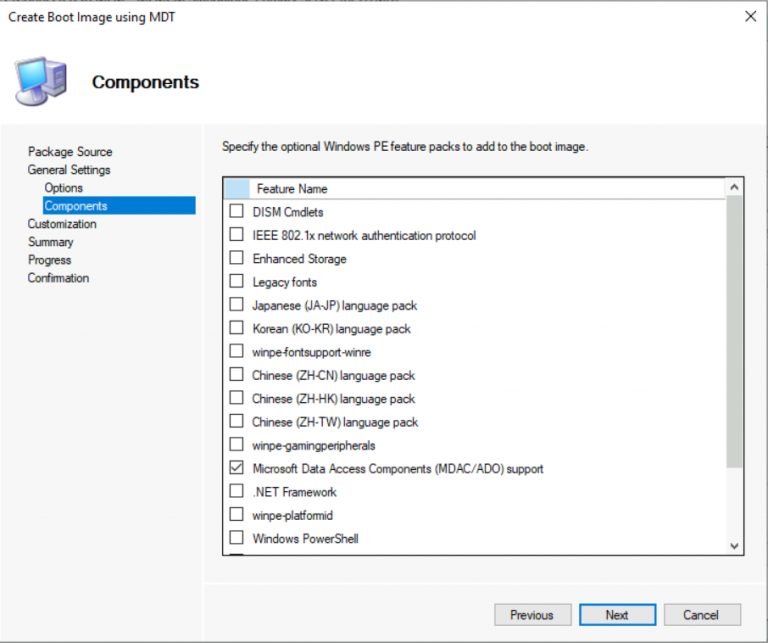Check the select-all box in Feature Name header

click(x=237, y=188)
